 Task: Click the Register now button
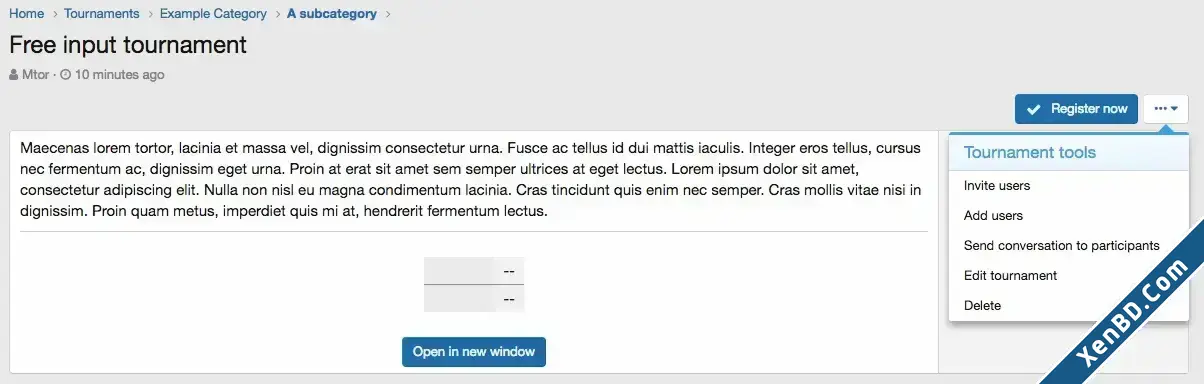[x=1076, y=109]
